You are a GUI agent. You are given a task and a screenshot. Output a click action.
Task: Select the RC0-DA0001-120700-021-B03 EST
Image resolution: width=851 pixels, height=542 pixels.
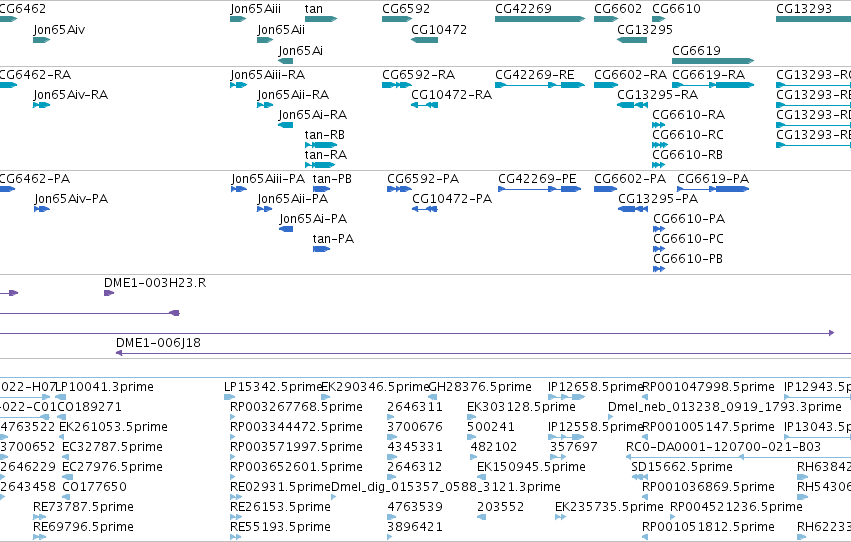coord(739,457)
